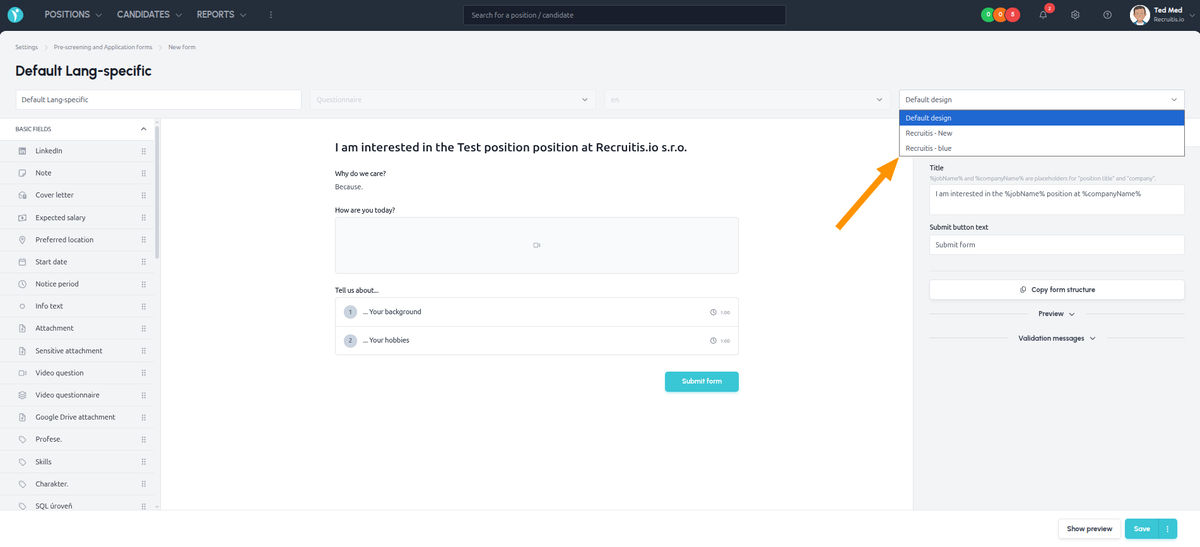The width and height of the screenshot is (1200, 547).
Task: Grab the Cover letter row drag handle
Action: click(144, 195)
